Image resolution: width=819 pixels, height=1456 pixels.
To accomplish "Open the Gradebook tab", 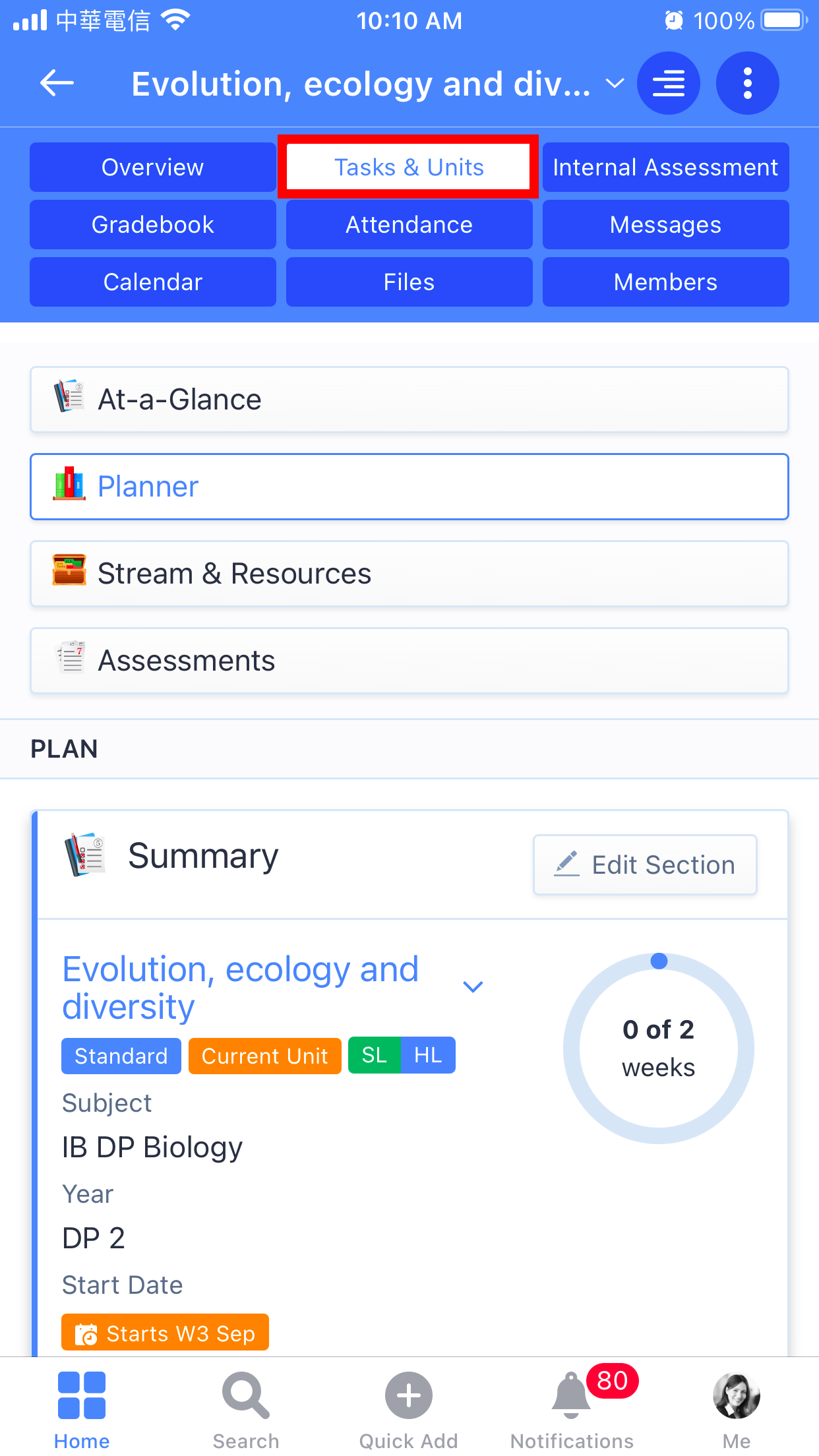I will (x=153, y=225).
